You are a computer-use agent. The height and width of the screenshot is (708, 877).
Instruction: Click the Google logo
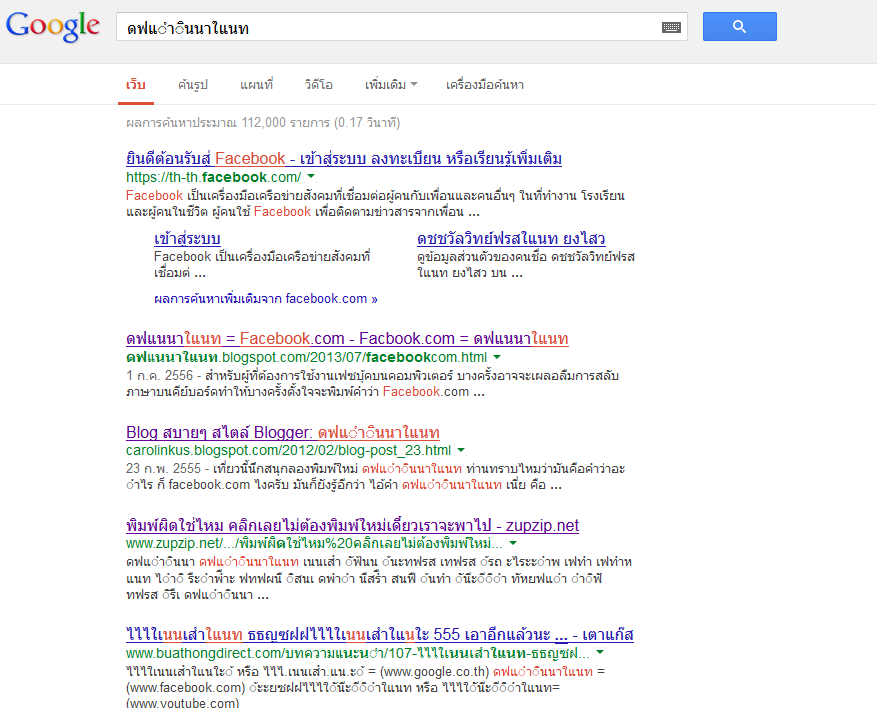pyautogui.click(x=53, y=26)
